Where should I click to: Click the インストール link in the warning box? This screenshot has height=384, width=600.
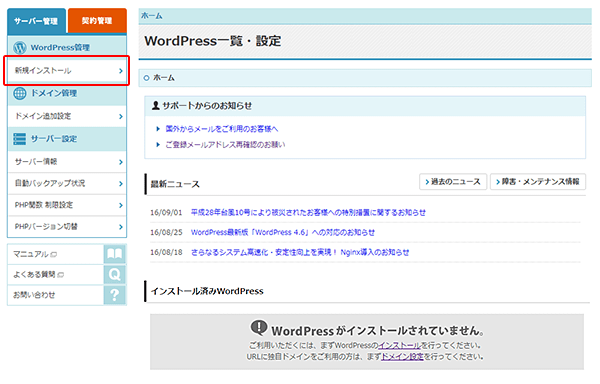[399, 346]
